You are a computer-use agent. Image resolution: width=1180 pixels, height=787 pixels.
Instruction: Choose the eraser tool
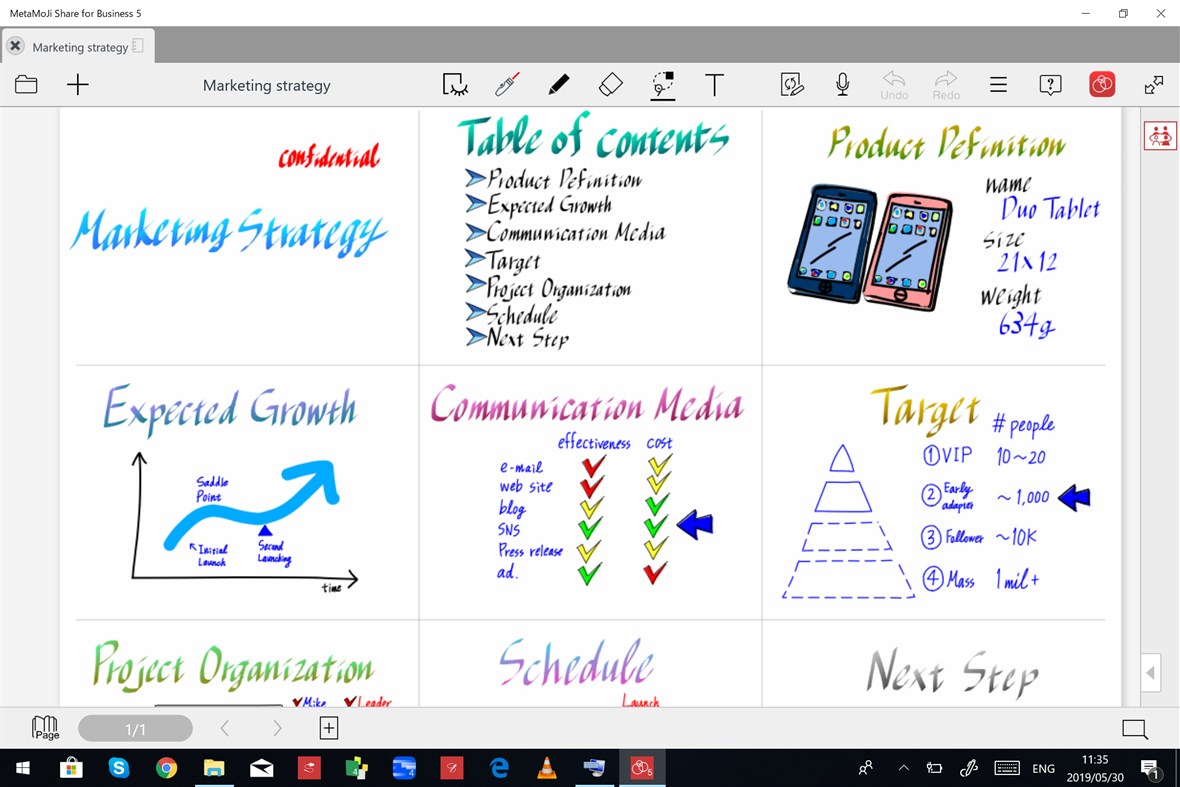610,84
